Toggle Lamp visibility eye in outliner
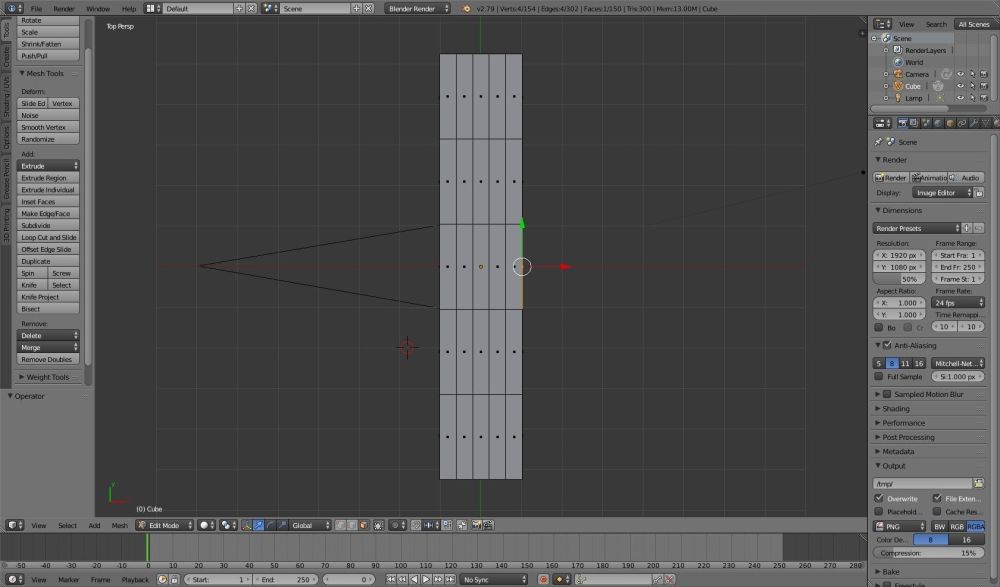Image resolution: width=1000 pixels, height=587 pixels. pyautogui.click(x=960, y=98)
